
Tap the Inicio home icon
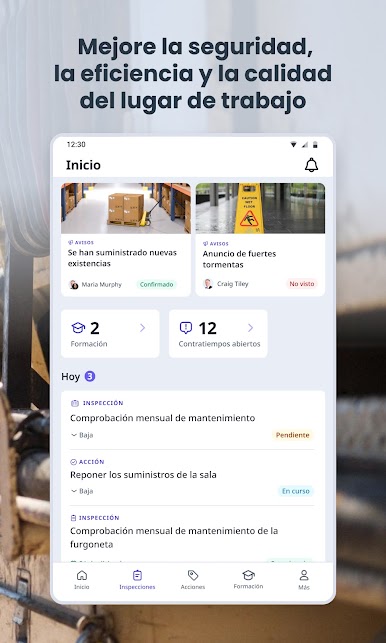tap(82, 575)
